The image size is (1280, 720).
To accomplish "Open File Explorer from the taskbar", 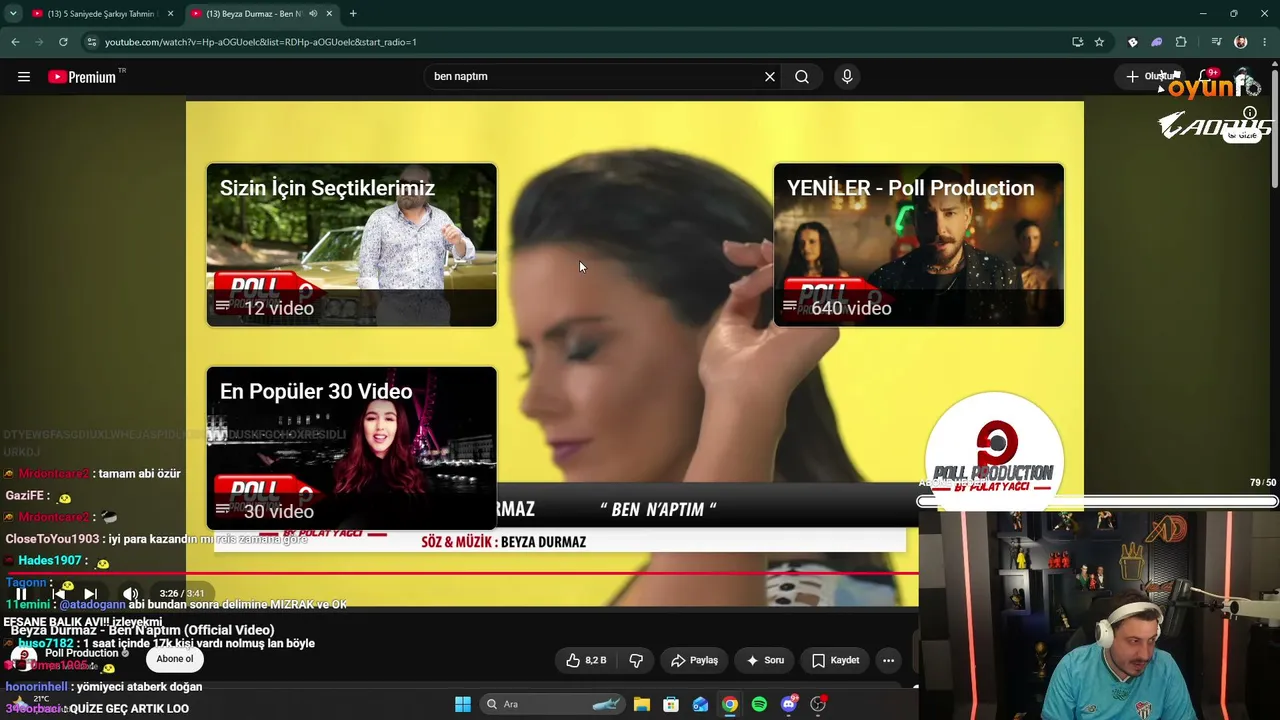I will pos(641,704).
